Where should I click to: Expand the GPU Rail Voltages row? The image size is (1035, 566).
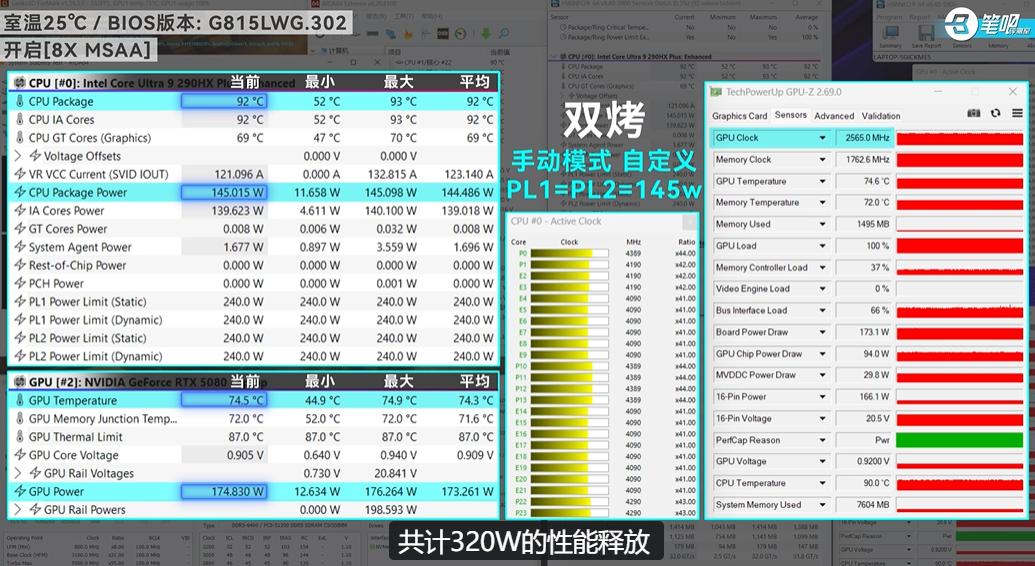[18, 474]
